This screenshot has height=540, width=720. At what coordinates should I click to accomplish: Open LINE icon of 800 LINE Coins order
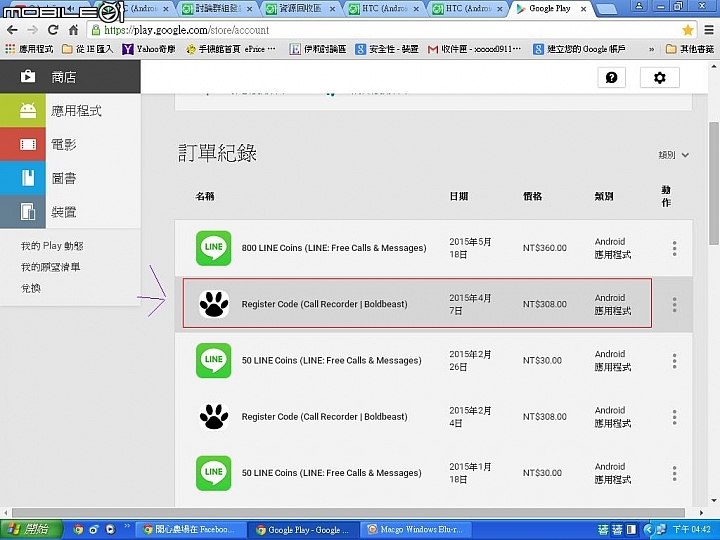click(x=214, y=248)
